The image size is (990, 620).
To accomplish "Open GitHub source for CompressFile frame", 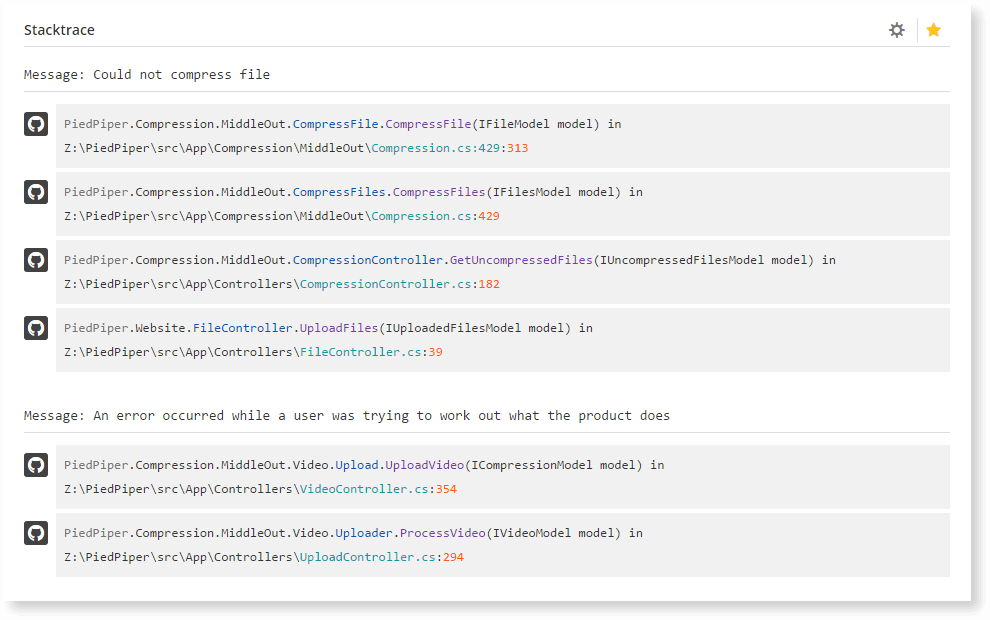I will pos(35,123).
